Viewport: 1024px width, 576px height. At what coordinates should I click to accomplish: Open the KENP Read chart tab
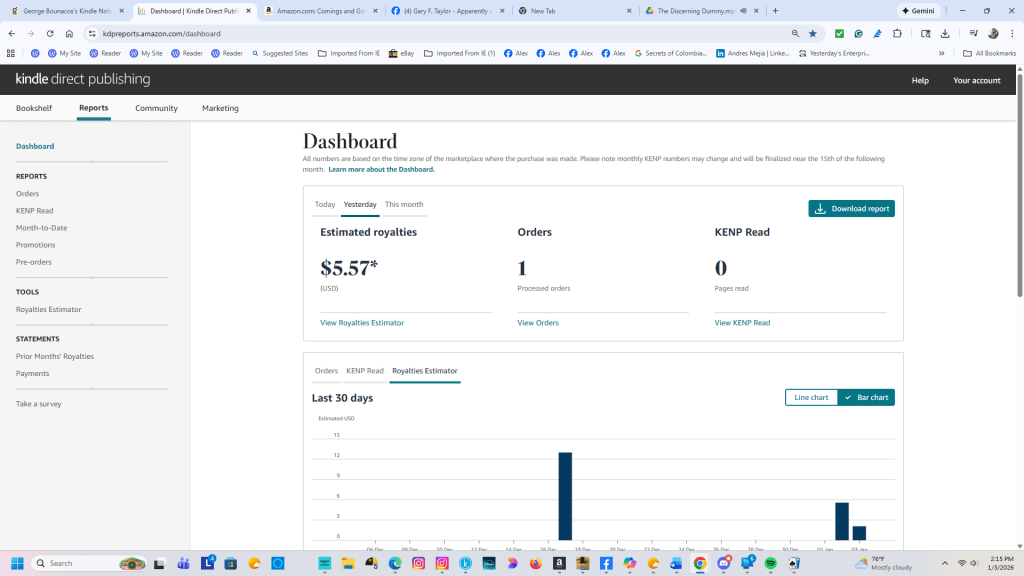point(365,371)
